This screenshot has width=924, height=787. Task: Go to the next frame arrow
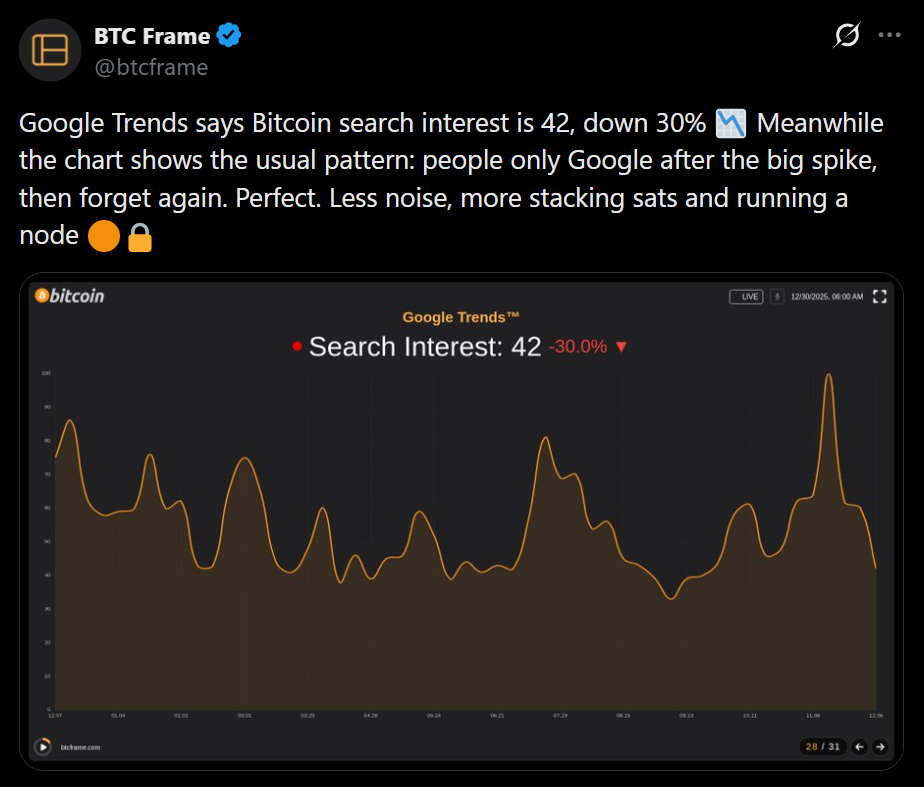coord(880,746)
